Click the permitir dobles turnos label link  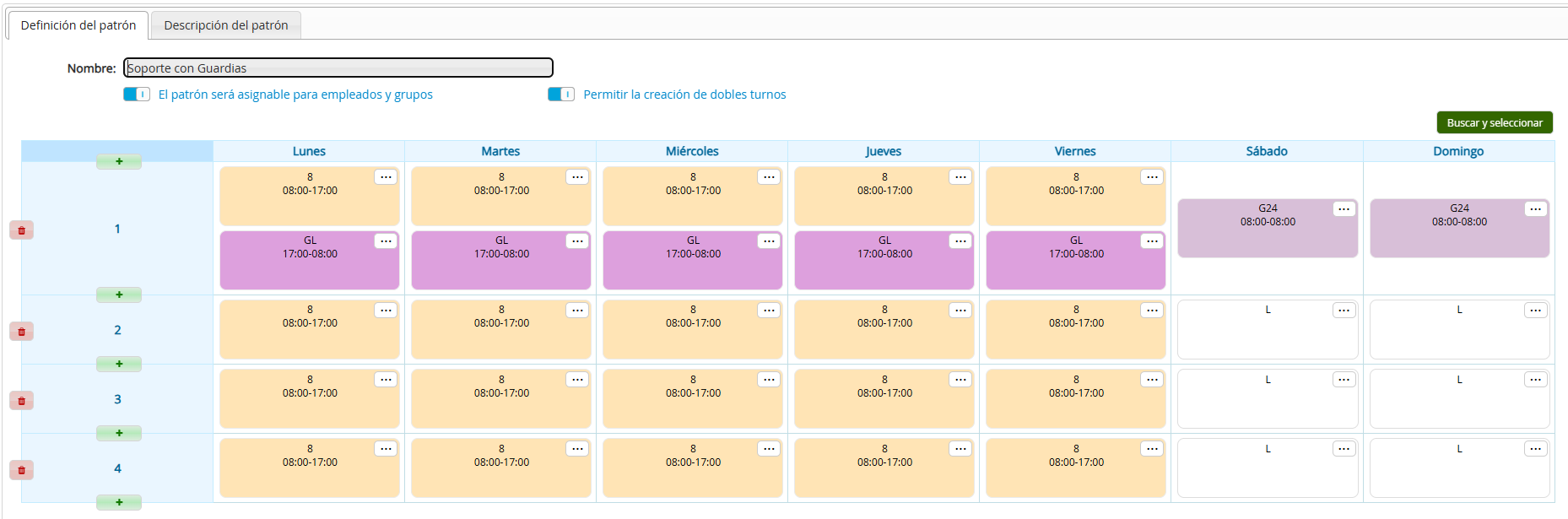684,95
